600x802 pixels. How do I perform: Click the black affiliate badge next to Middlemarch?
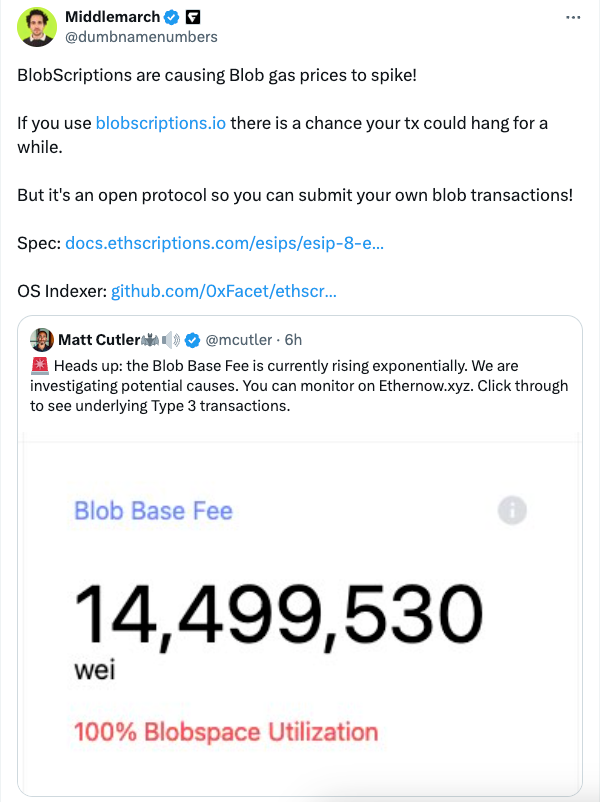(193, 17)
